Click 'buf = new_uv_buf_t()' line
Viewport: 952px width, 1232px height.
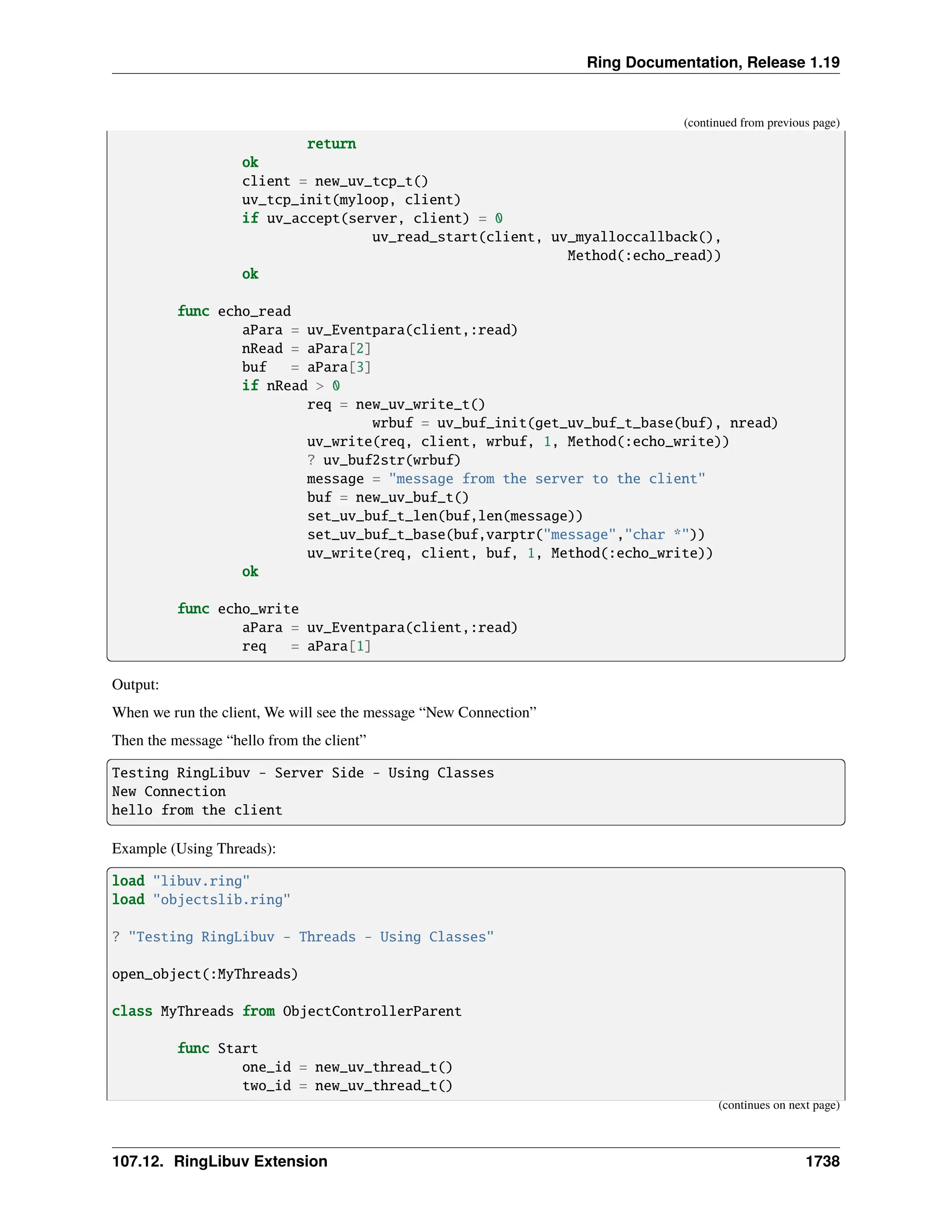click(388, 497)
